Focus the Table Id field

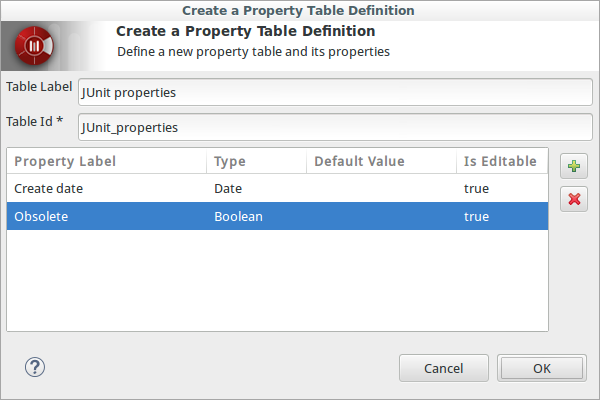pos(335,127)
